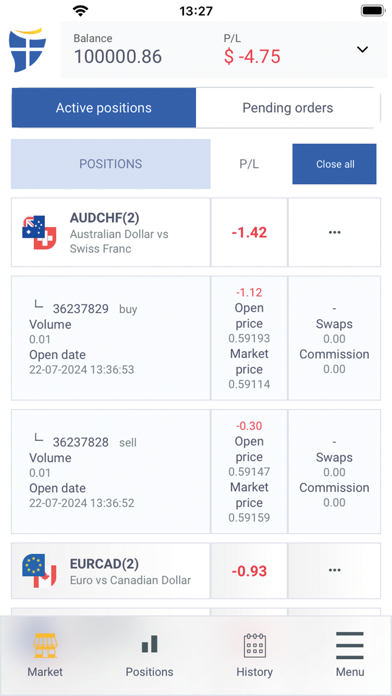The image size is (392, 696).
Task: Select buy order 36237829 row
Action: point(111,338)
